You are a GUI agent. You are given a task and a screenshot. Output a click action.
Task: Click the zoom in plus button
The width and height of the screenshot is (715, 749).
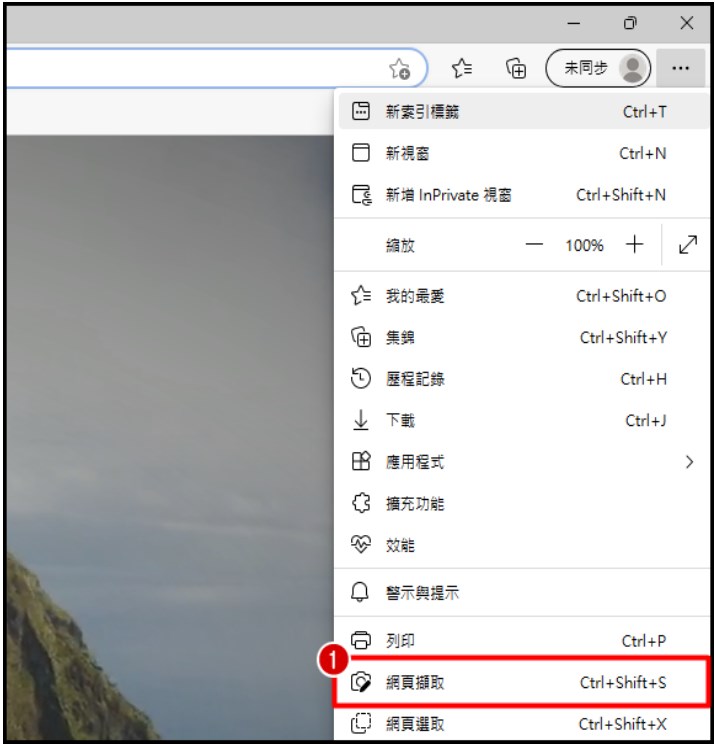point(634,245)
